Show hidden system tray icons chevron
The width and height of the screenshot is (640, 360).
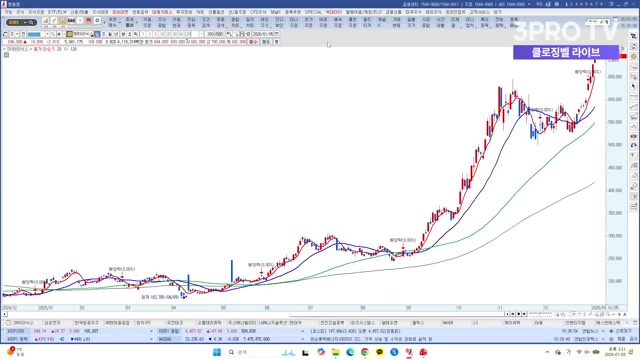click(x=547, y=352)
